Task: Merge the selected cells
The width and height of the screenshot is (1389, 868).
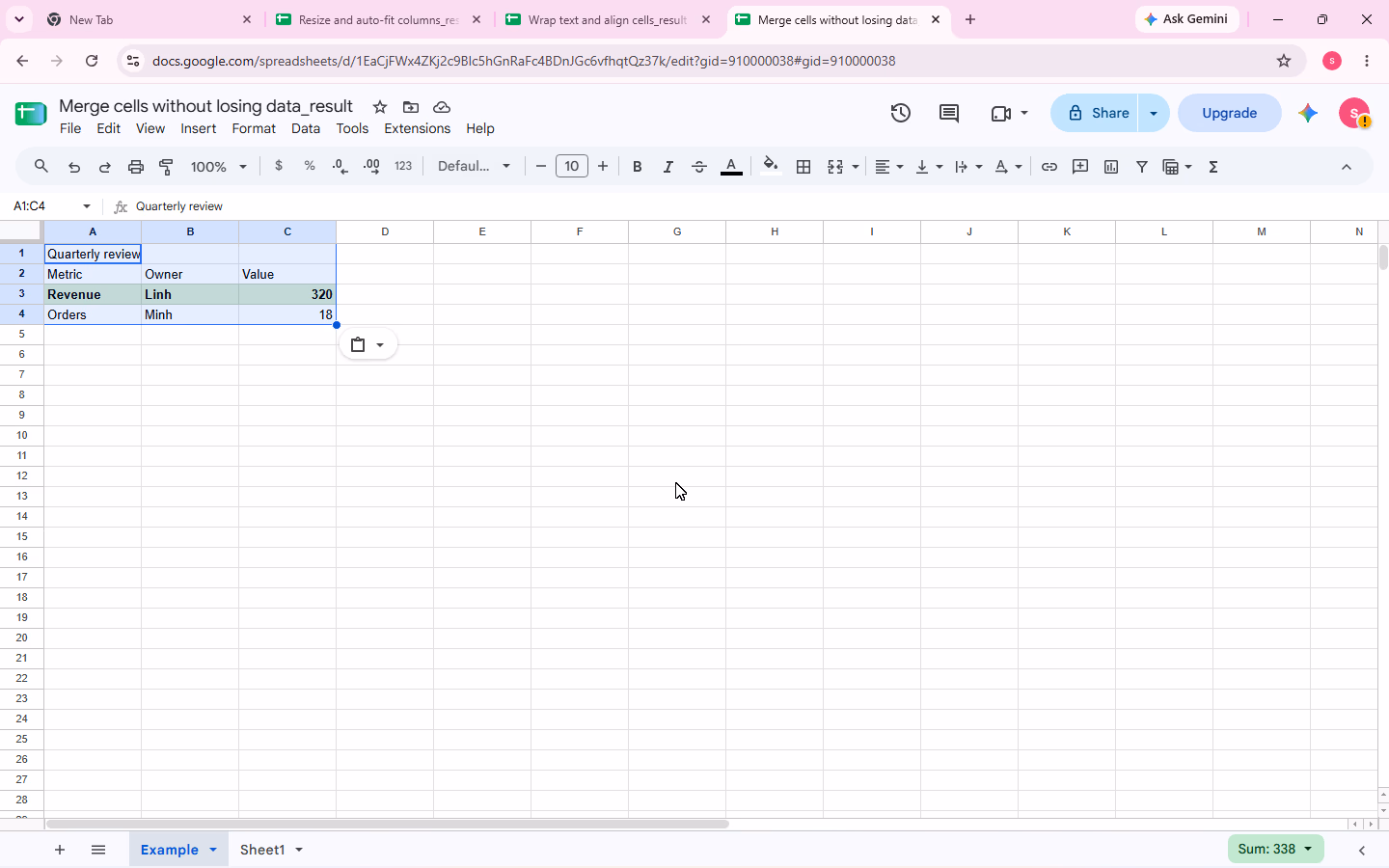Action: 835,167
